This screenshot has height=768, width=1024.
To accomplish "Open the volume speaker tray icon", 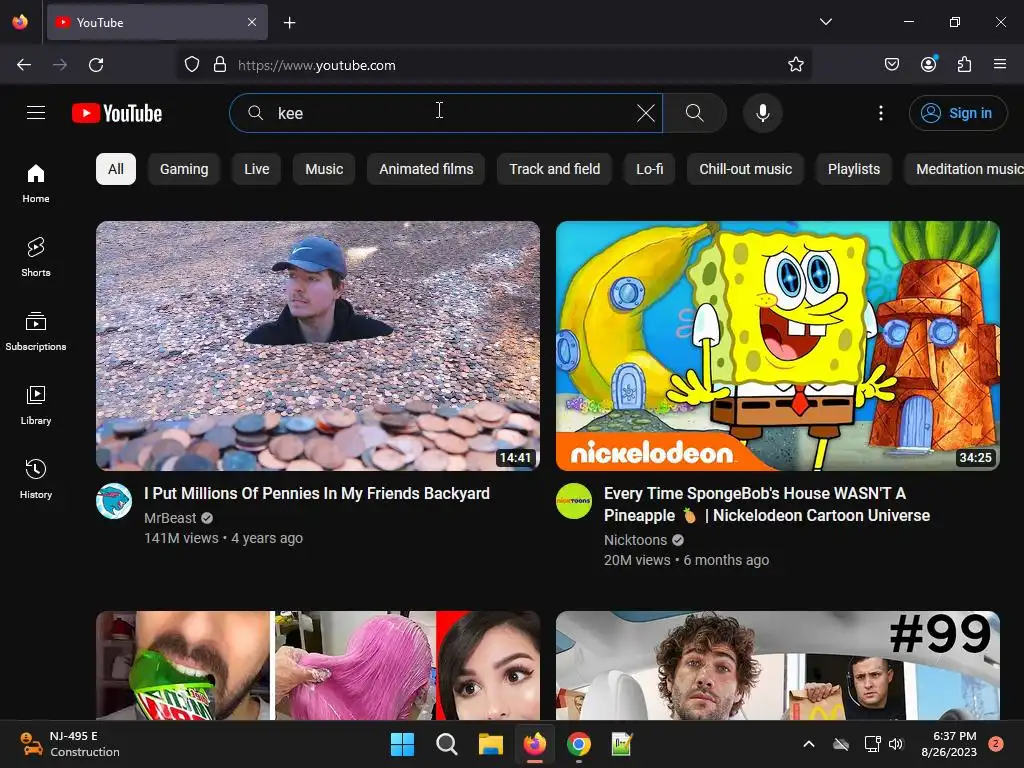I will pos(896,744).
